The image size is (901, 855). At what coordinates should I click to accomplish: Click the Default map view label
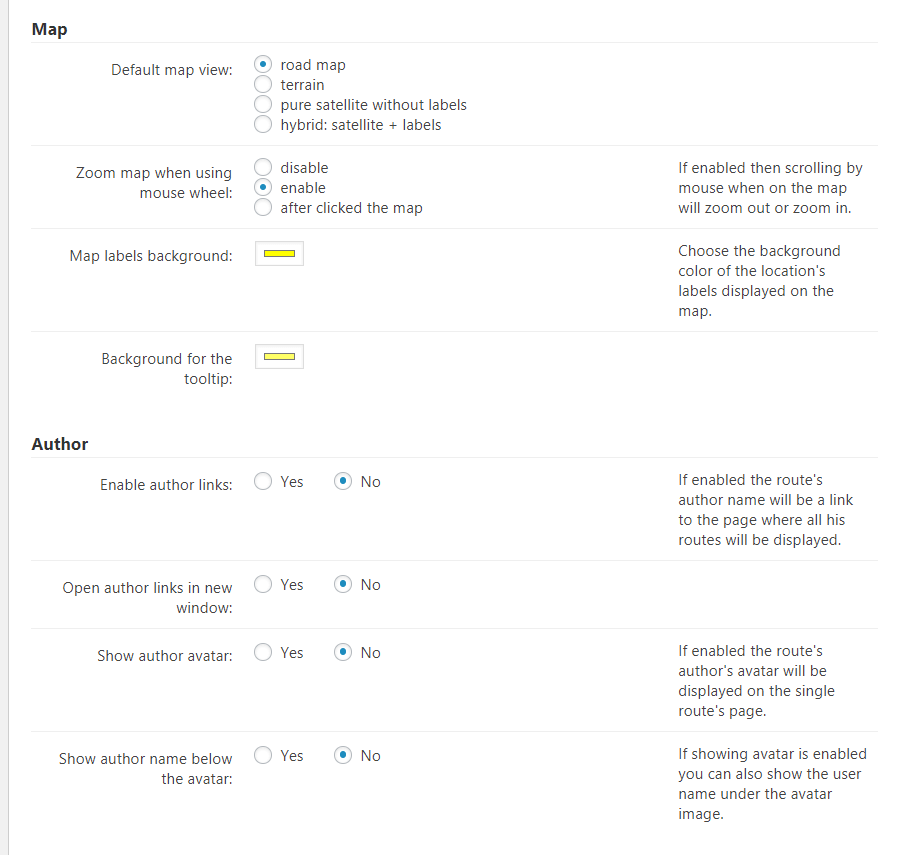(171, 70)
